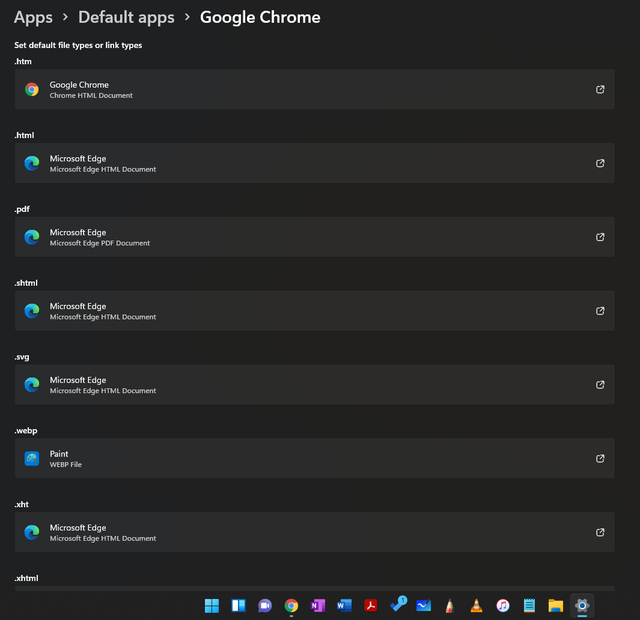Open the app chooser arrow for .svg

600,384
